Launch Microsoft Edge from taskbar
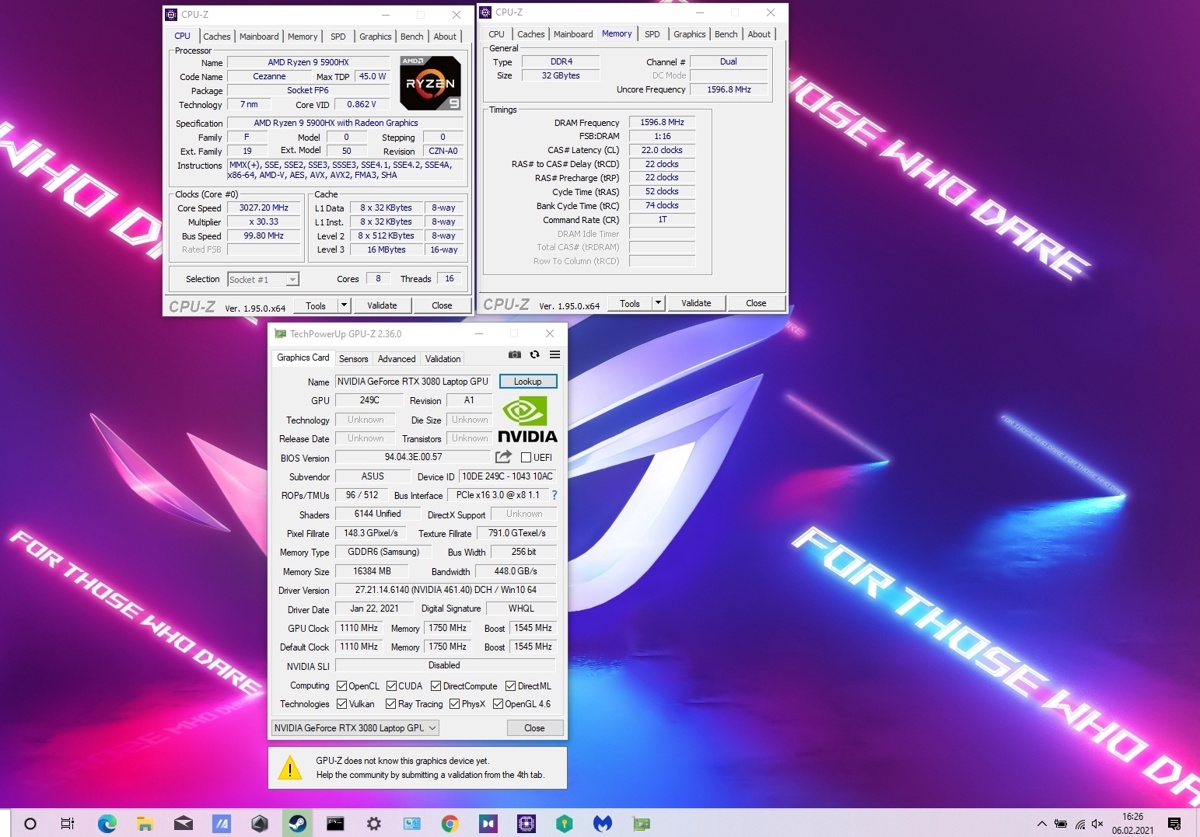The width and height of the screenshot is (1200, 837). click(107, 824)
